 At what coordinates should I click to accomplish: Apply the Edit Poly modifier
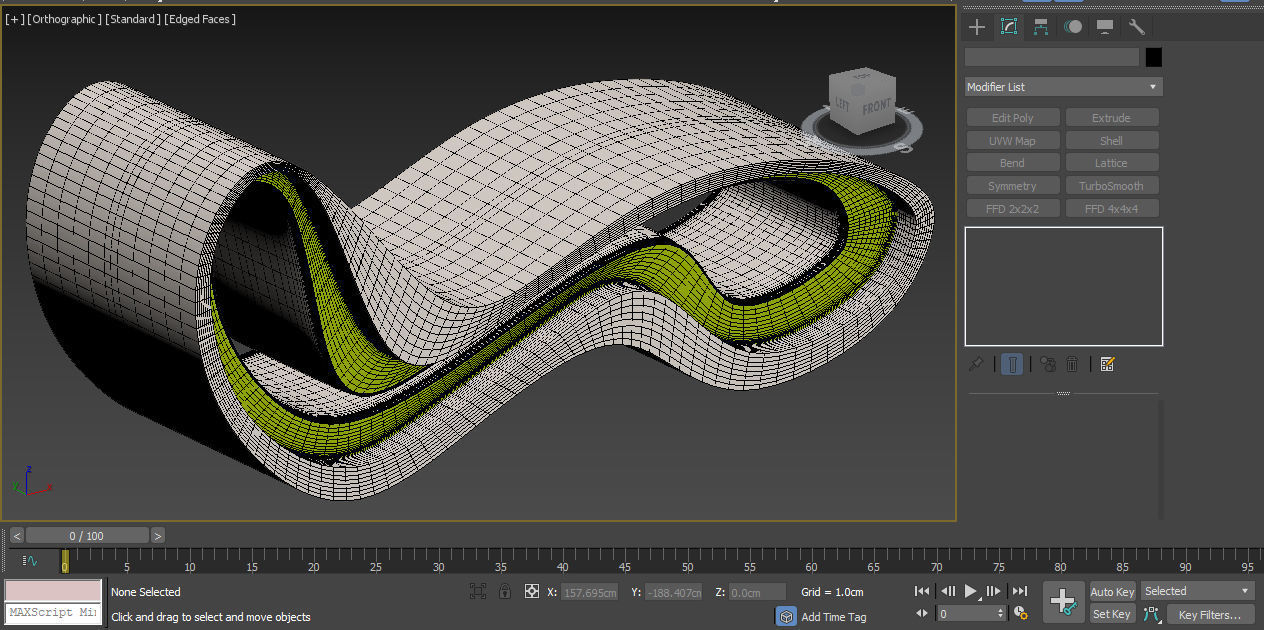pos(1012,118)
